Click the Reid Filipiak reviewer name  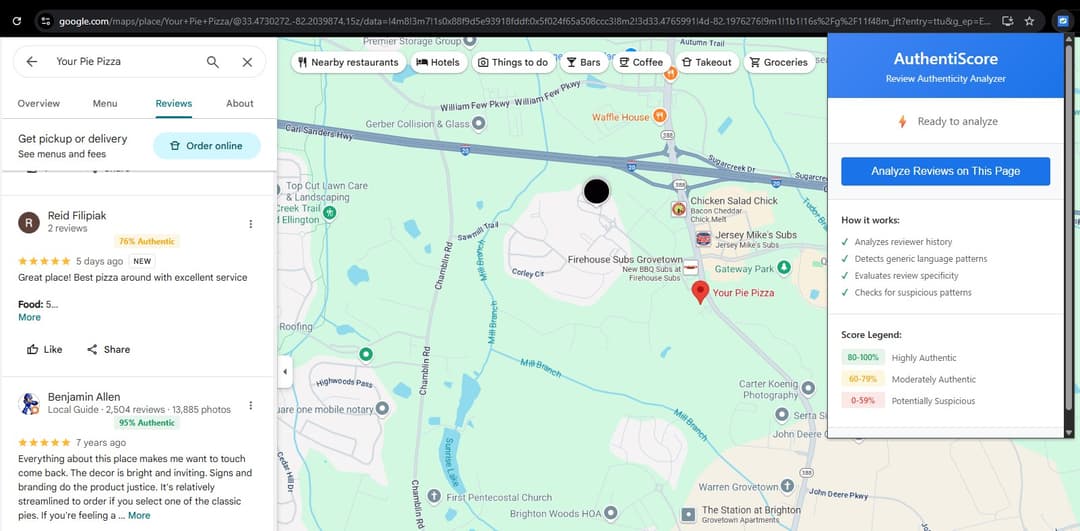click(77, 216)
